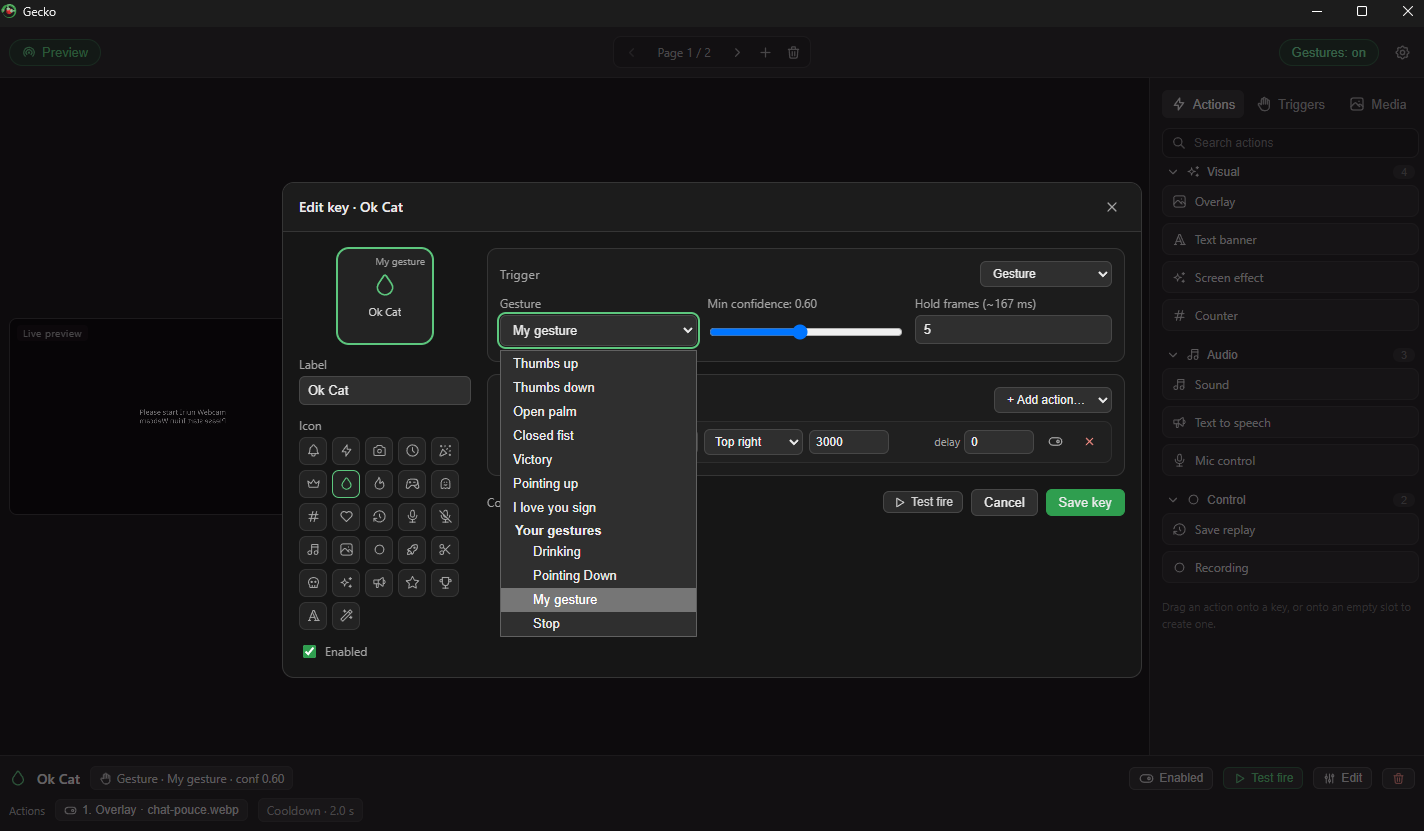Choose the rocket icon
Viewport: 1424px width, 831px height.
pos(412,550)
